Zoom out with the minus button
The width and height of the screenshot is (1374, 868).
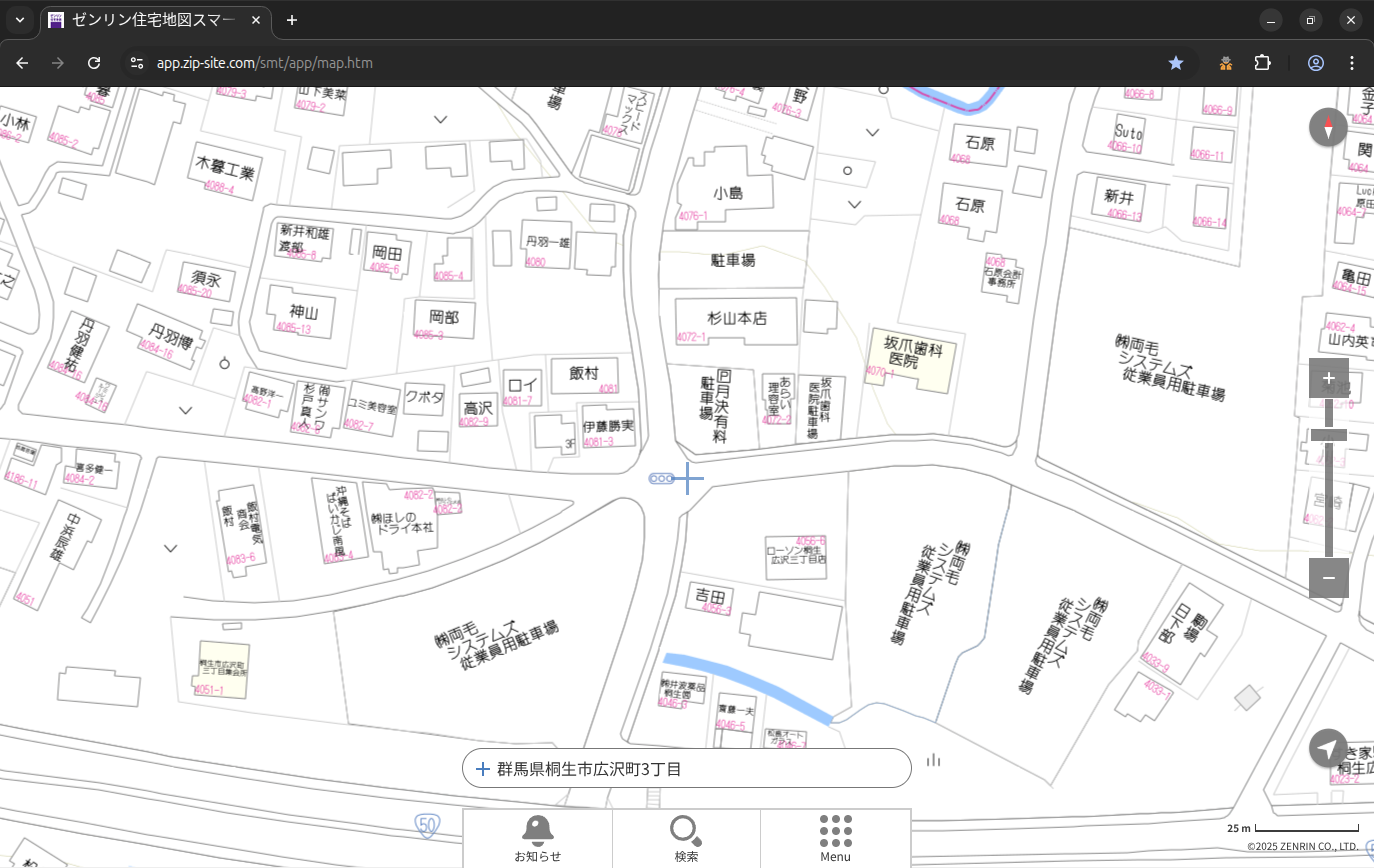pyautogui.click(x=1328, y=578)
